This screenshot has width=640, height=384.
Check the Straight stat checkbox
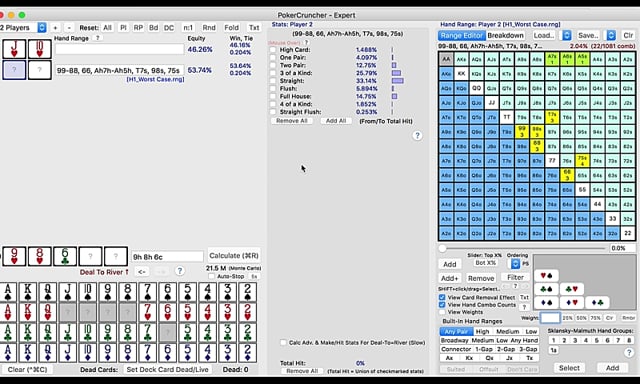tap(273, 81)
